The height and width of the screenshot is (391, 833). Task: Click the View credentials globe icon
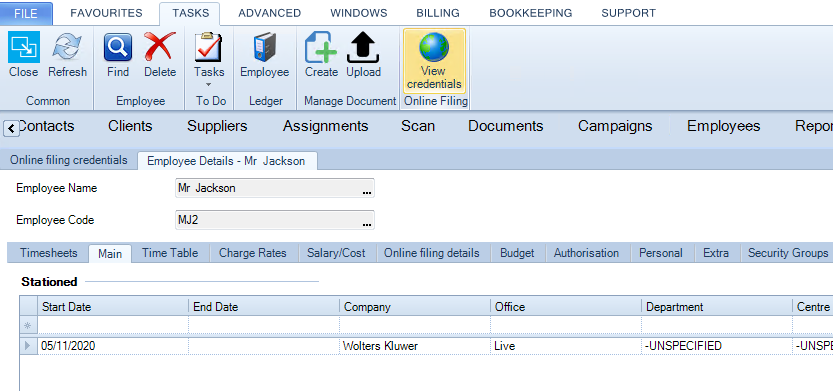(434, 47)
